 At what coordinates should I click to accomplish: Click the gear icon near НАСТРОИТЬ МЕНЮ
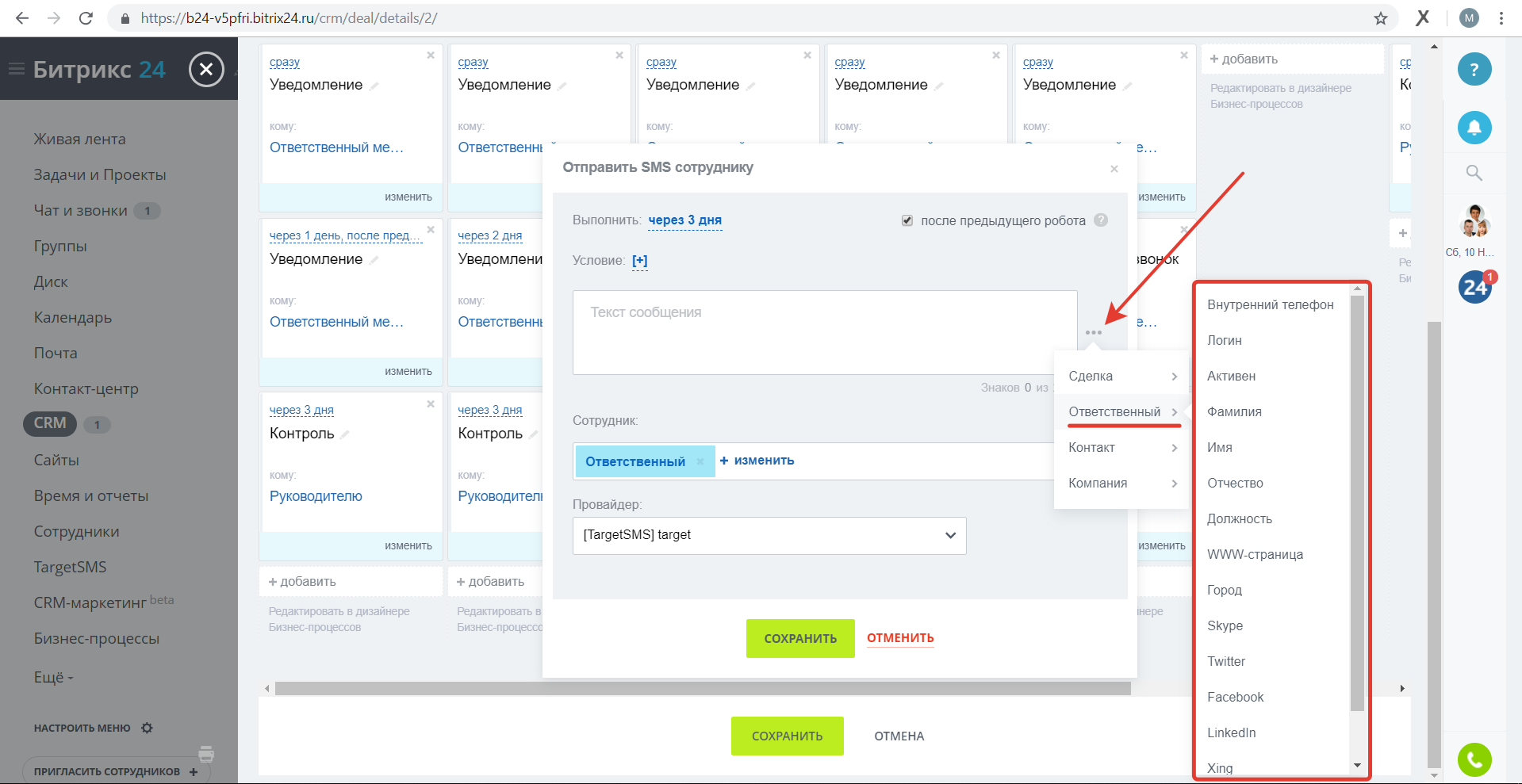point(147,728)
